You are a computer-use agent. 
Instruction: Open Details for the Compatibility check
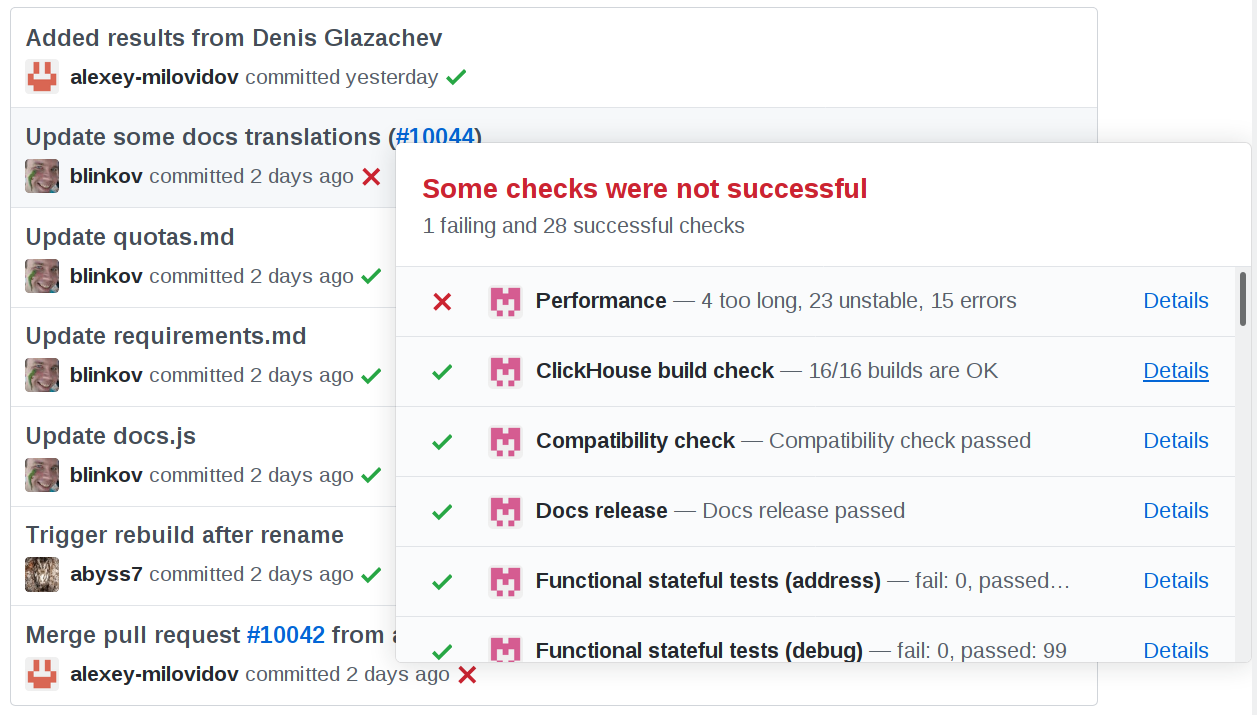coord(1175,441)
